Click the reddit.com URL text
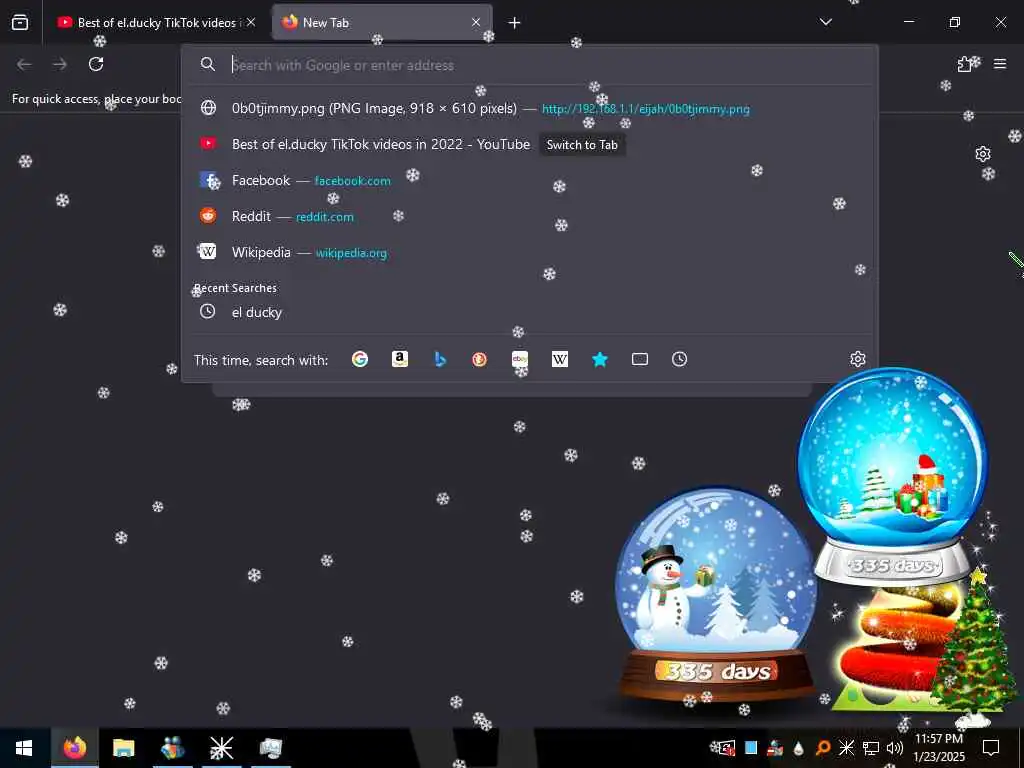Screen dimensions: 1024x768 click(x=325, y=217)
